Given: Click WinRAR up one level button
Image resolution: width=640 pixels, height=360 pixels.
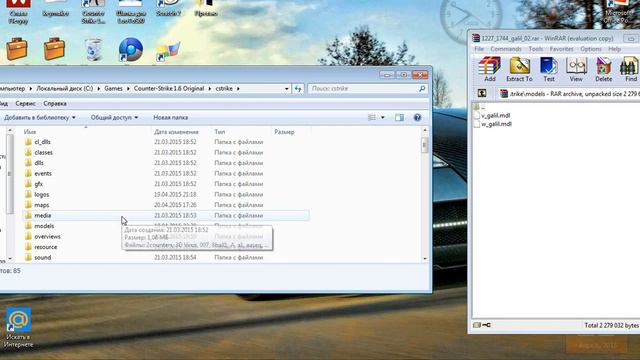Looking at the screenshot, I should [x=482, y=93].
